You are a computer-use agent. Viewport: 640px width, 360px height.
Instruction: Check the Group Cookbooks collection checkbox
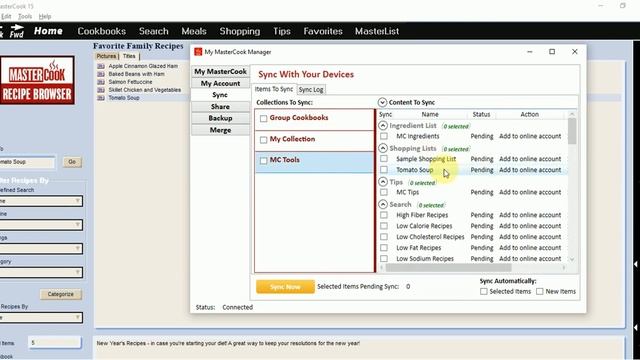(264, 118)
